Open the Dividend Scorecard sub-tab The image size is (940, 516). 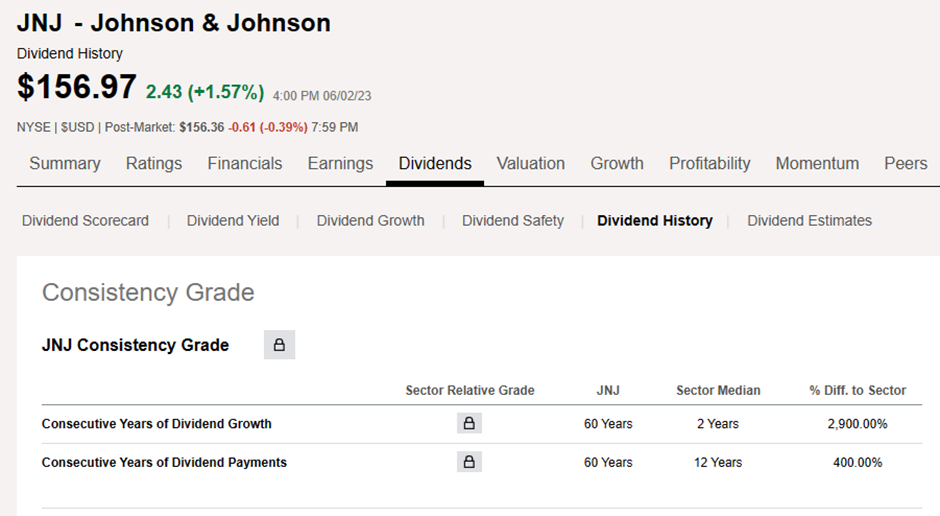pyautogui.click(x=85, y=221)
